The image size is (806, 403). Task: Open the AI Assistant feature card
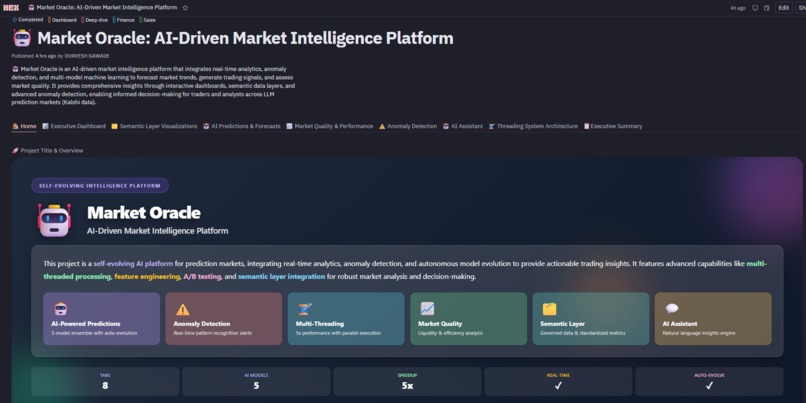click(x=713, y=319)
